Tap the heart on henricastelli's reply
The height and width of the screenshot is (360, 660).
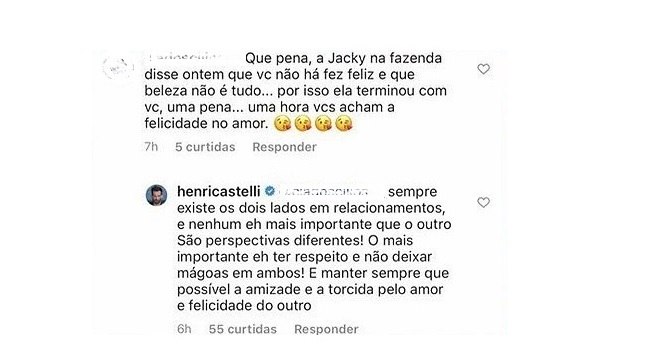click(x=483, y=202)
